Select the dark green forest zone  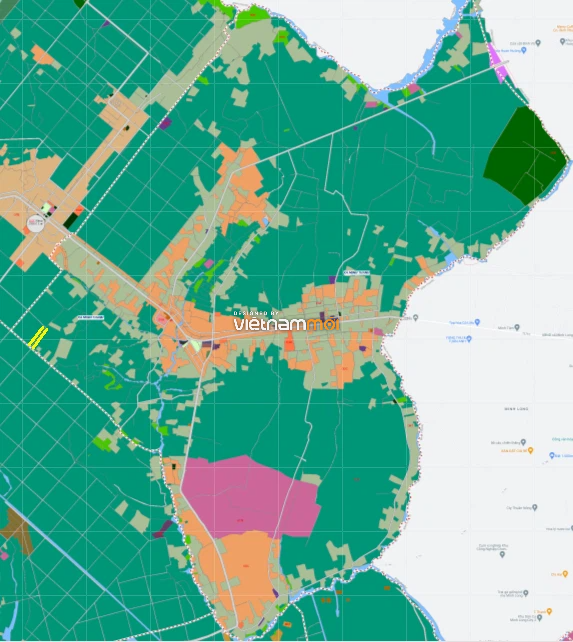[x=525, y=156]
